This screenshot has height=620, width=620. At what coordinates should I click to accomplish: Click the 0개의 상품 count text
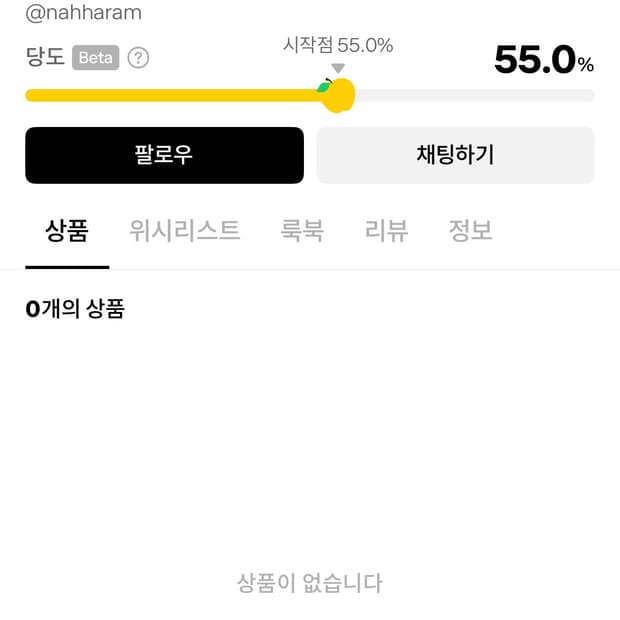point(75,309)
